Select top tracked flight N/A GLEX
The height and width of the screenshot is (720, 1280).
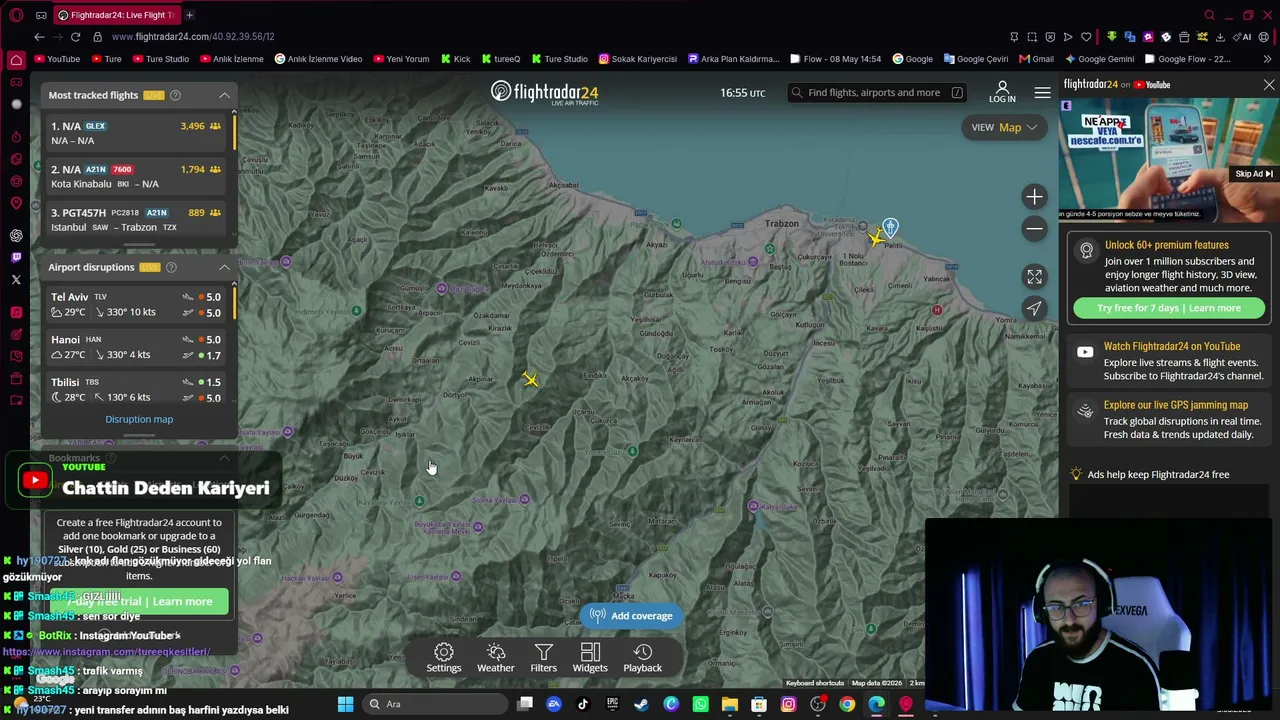coord(138,133)
